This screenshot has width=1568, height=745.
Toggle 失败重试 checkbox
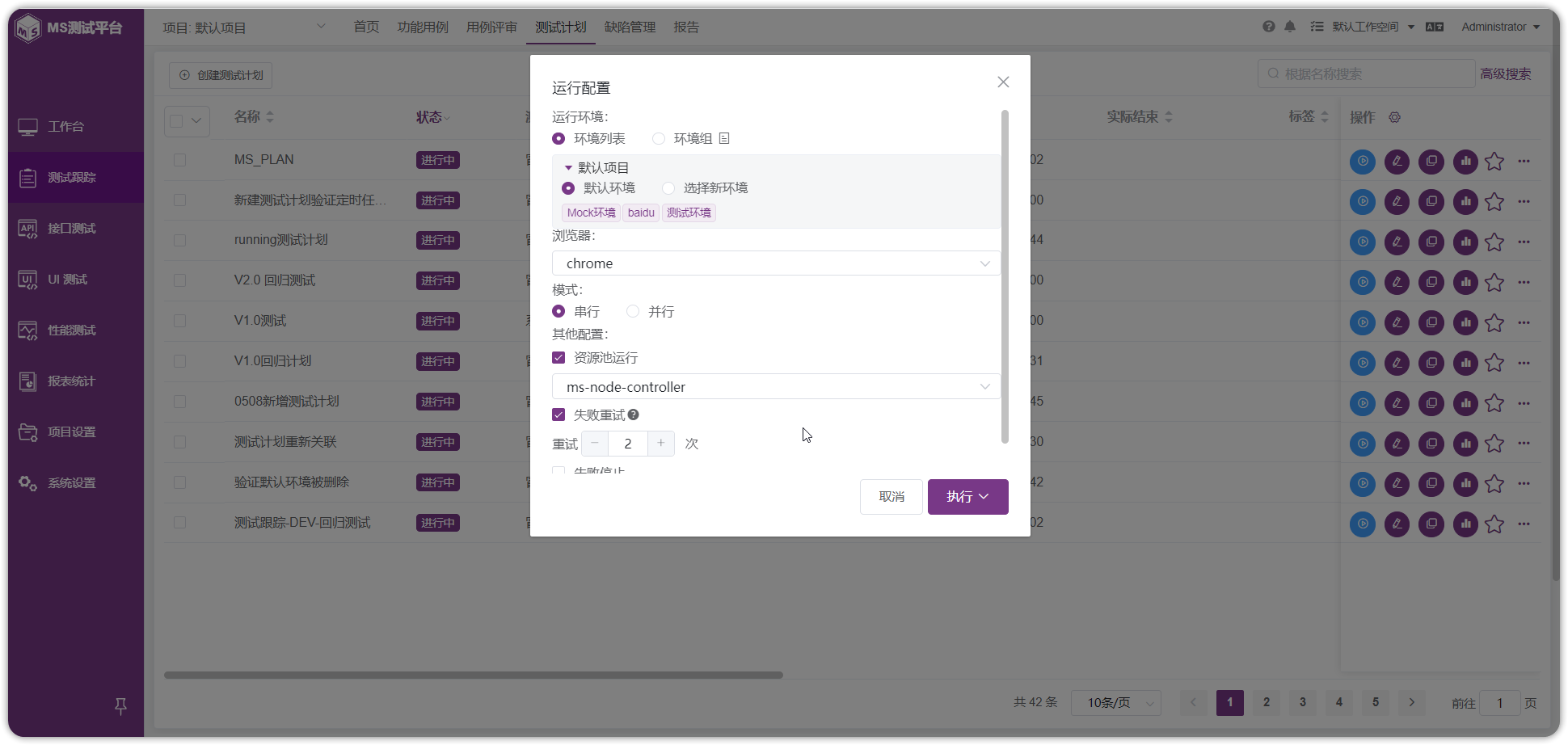(558, 415)
